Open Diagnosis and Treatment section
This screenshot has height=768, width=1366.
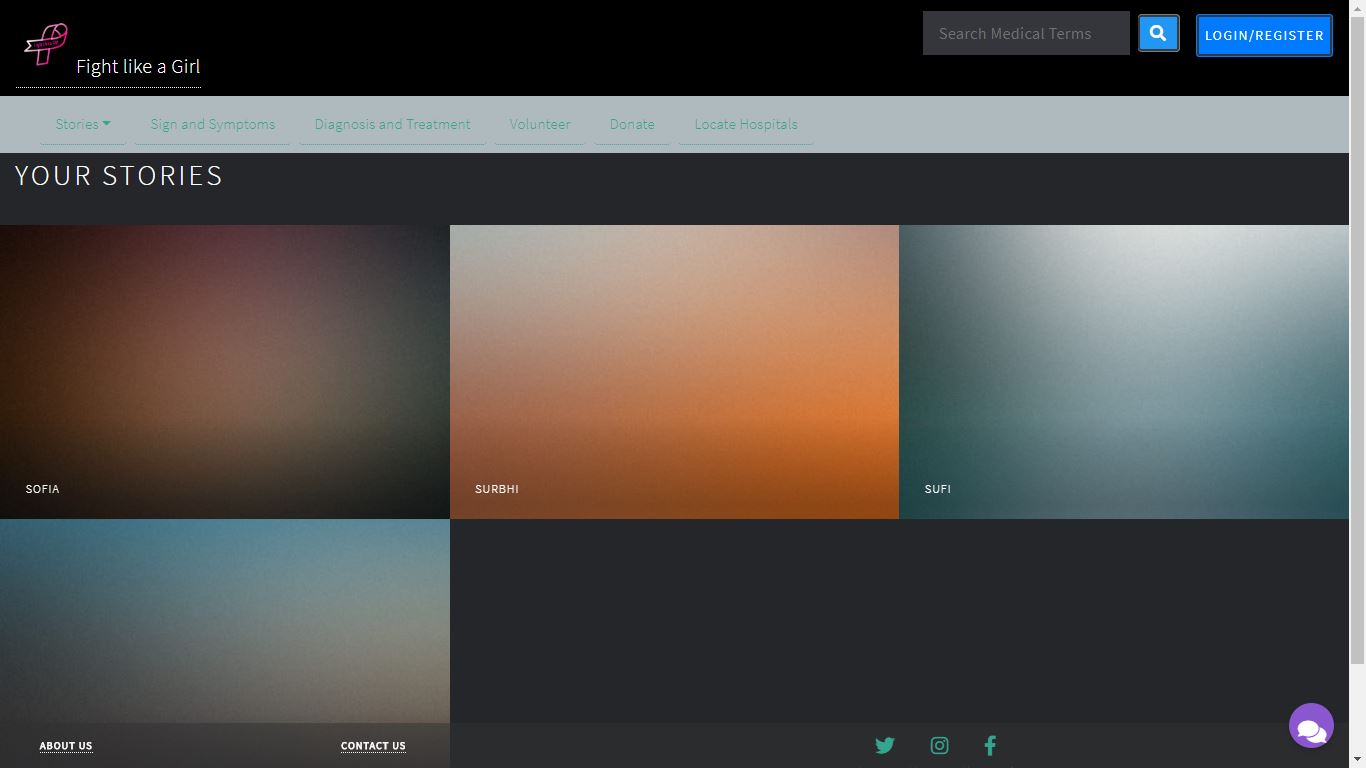(x=392, y=124)
